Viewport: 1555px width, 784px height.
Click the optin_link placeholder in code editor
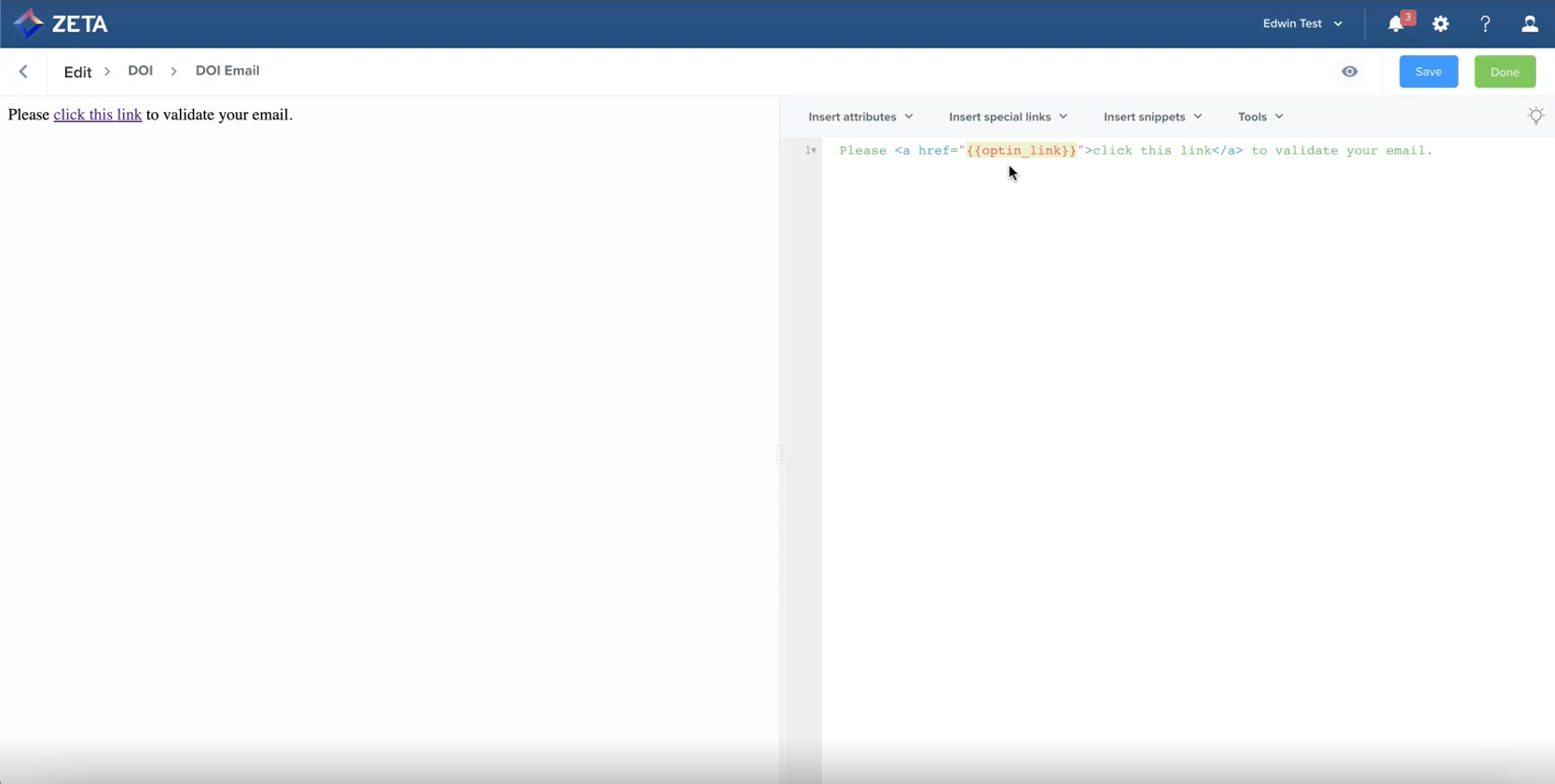point(1021,150)
